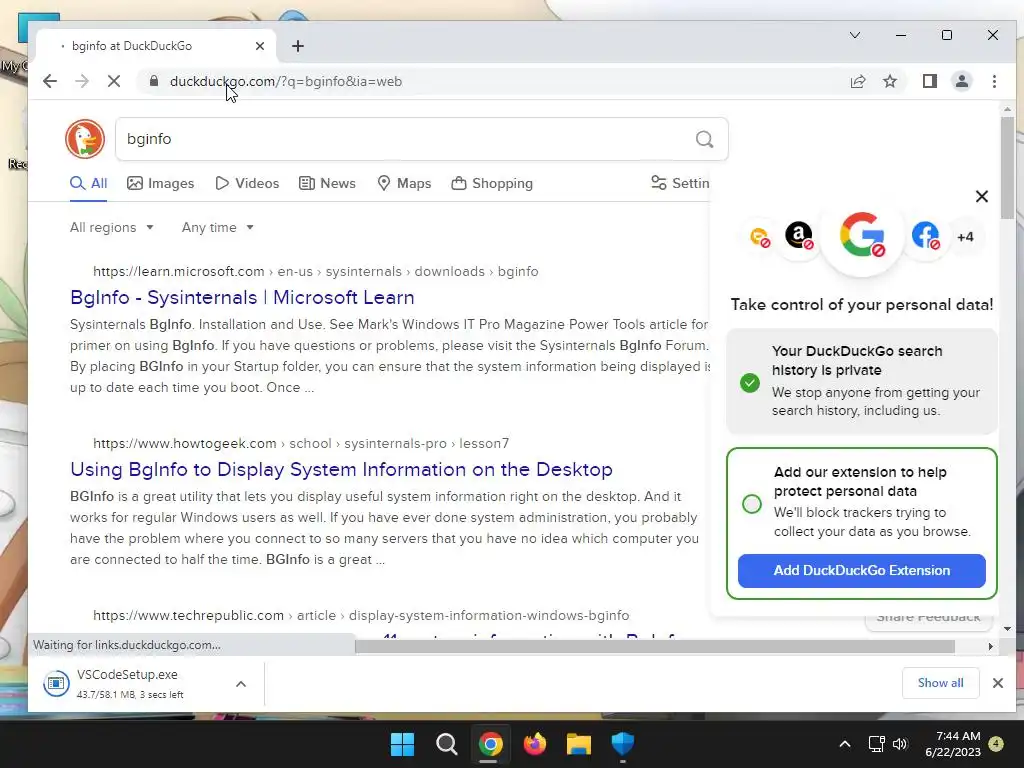The height and width of the screenshot is (768, 1024).
Task: Close the downloads bar
Action: pos(997,683)
